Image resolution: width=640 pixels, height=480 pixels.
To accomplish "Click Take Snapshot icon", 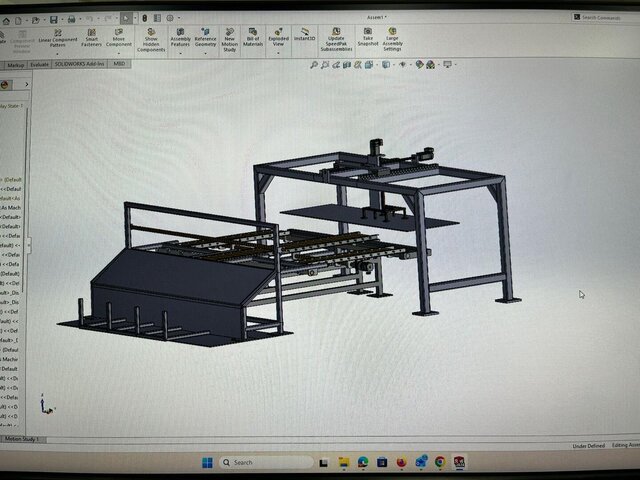I will 367,37.
